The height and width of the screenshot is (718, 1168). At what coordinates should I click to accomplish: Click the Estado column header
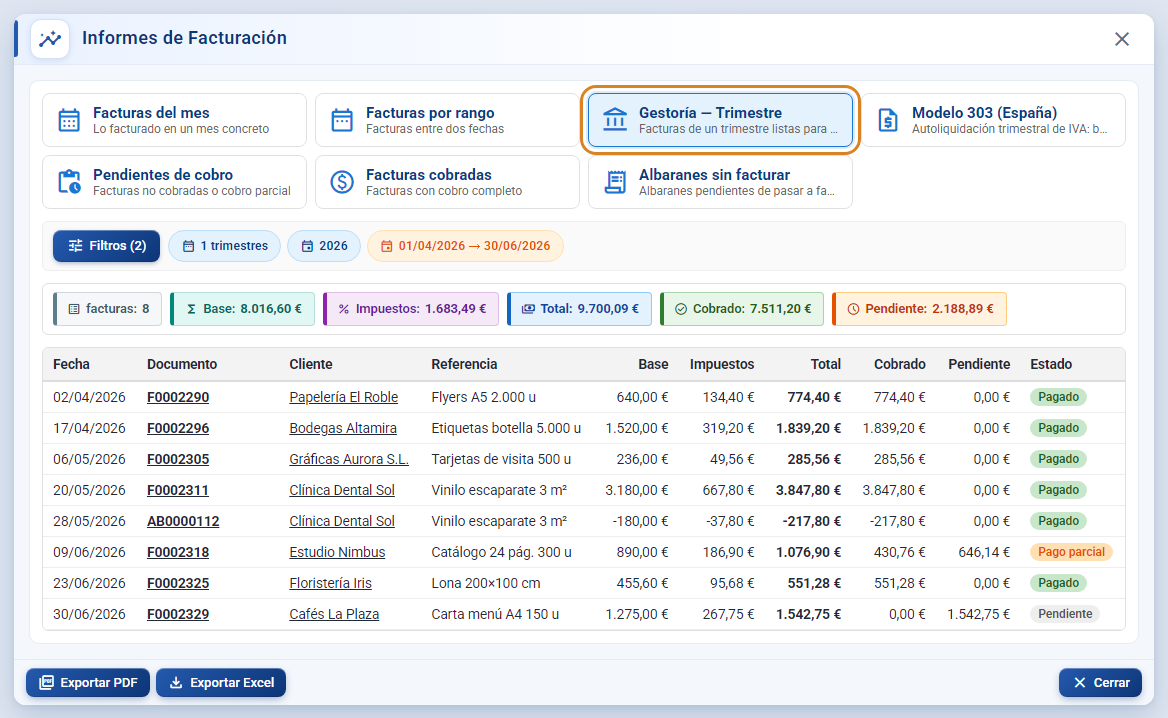point(1051,364)
